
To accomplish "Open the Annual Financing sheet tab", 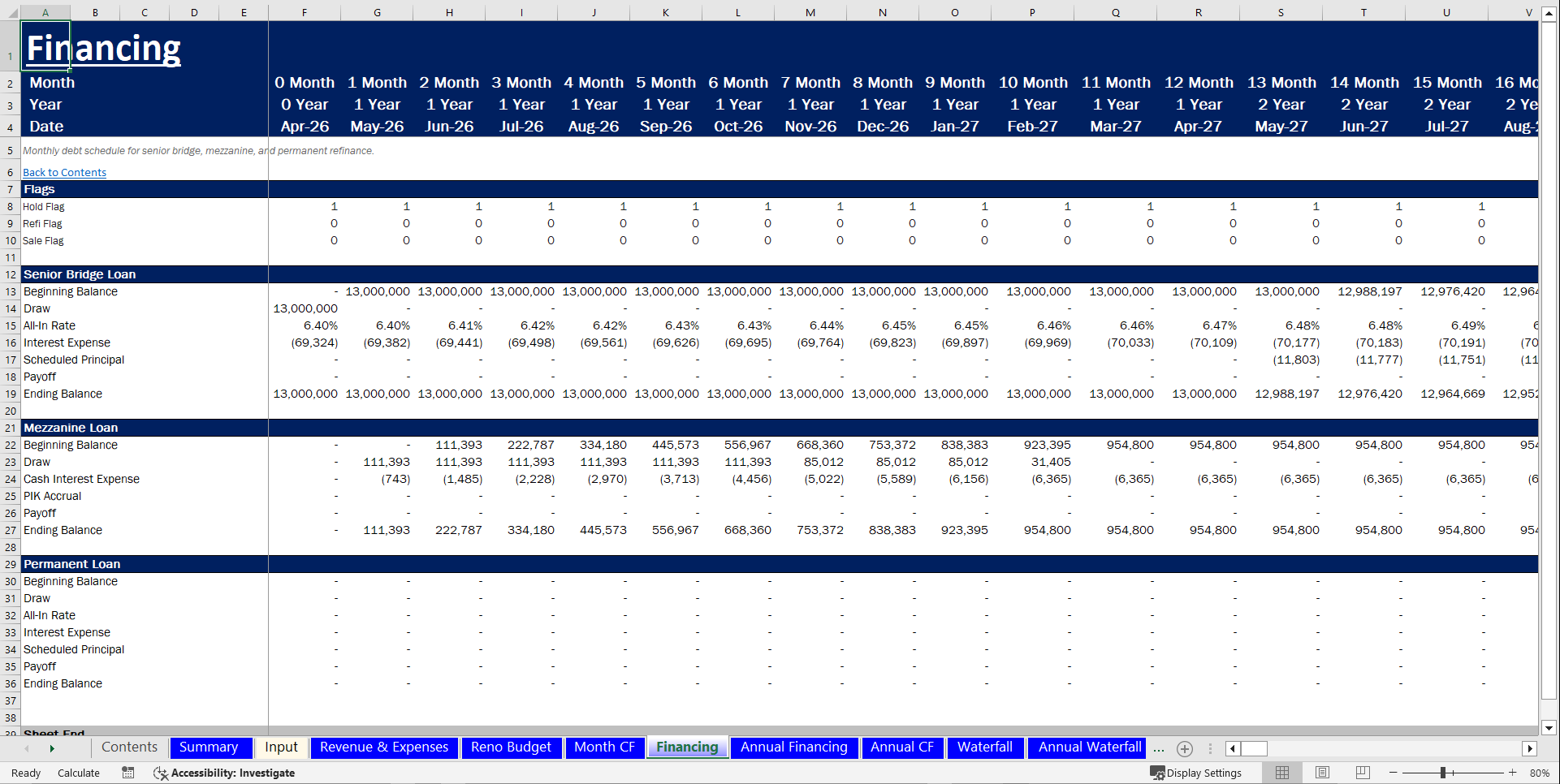I will (793, 747).
